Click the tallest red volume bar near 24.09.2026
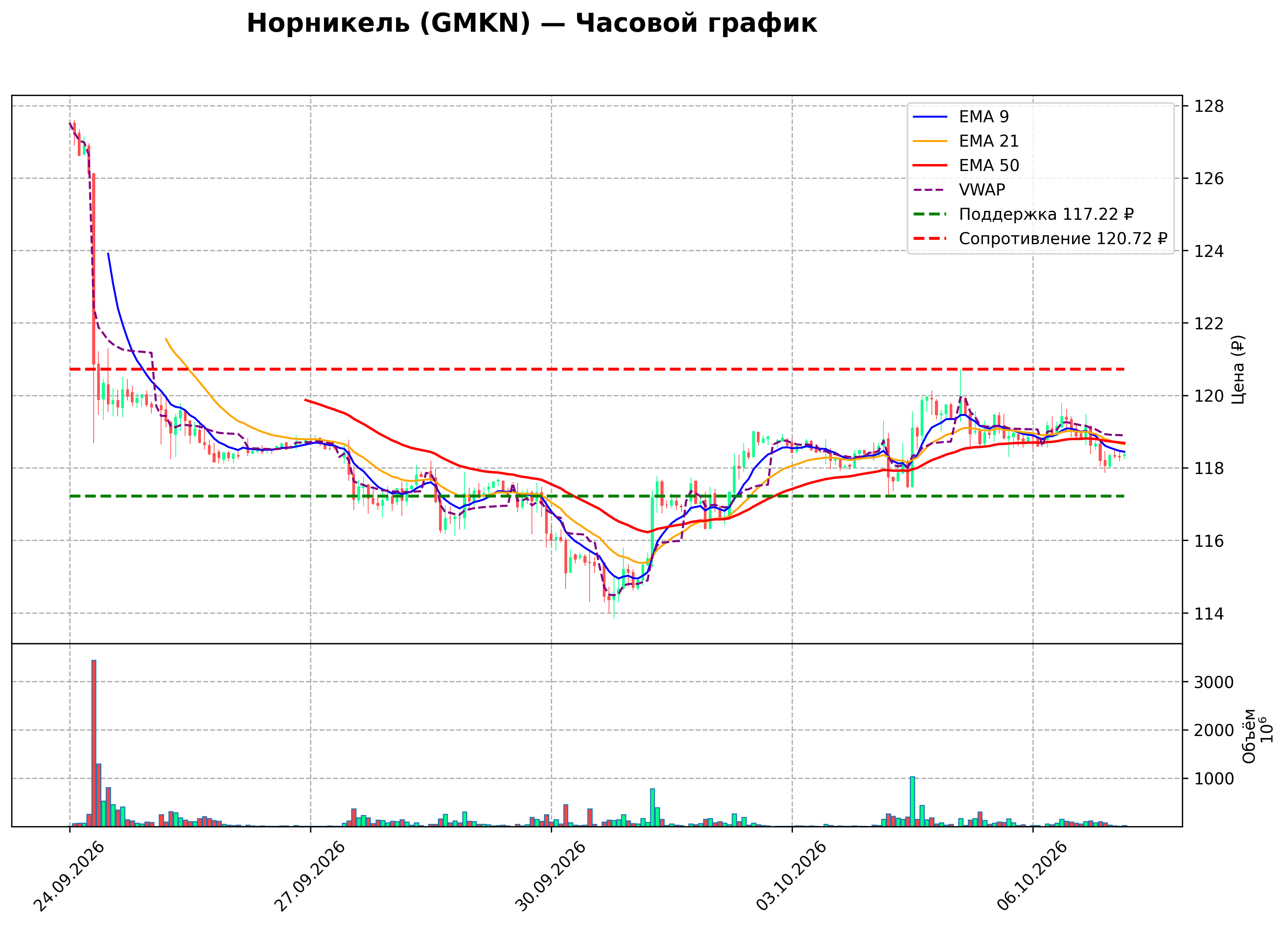1288x926 pixels. click(x=94, y=743)
